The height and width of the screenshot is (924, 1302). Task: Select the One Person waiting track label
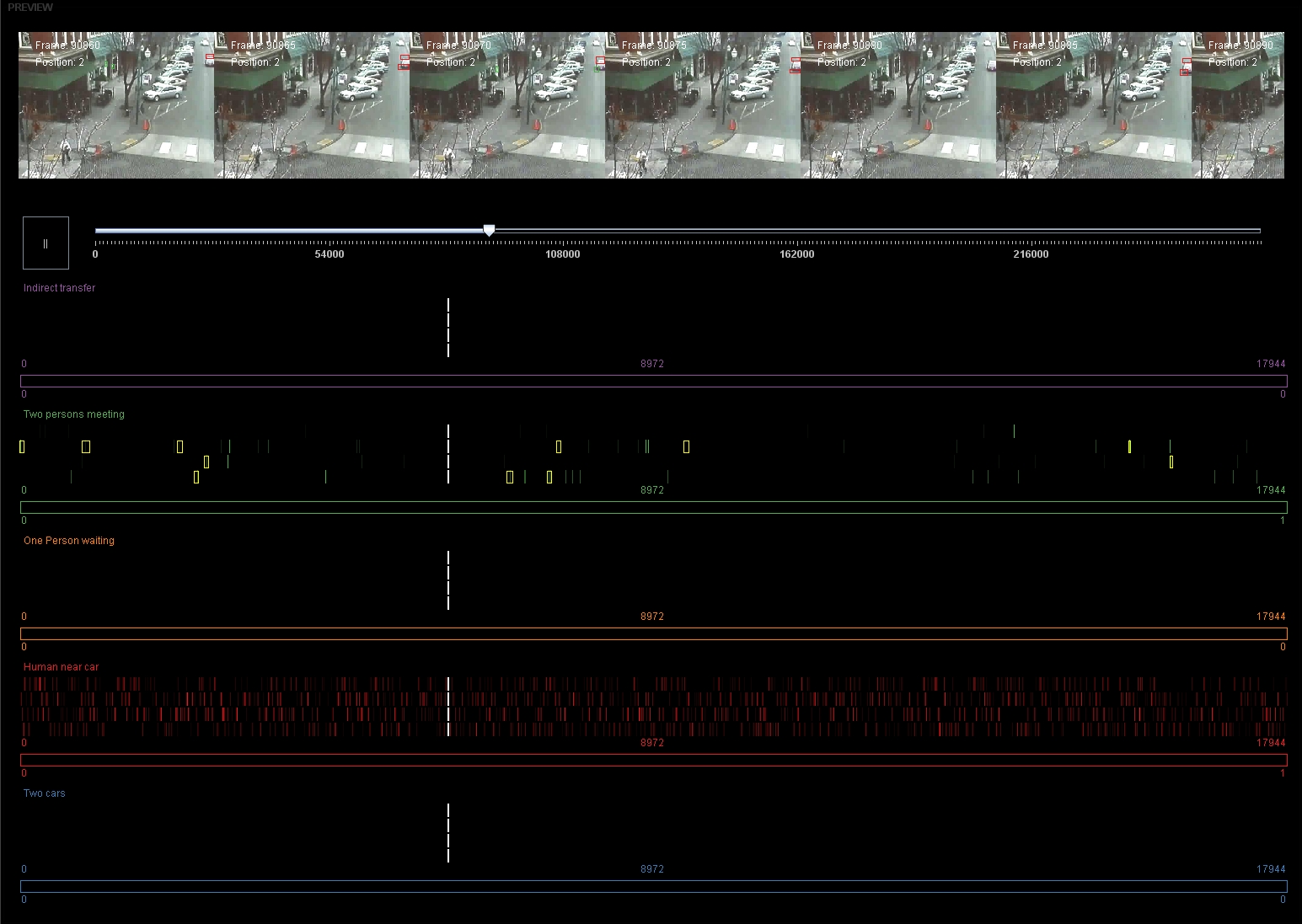click(x=68, y=541)
